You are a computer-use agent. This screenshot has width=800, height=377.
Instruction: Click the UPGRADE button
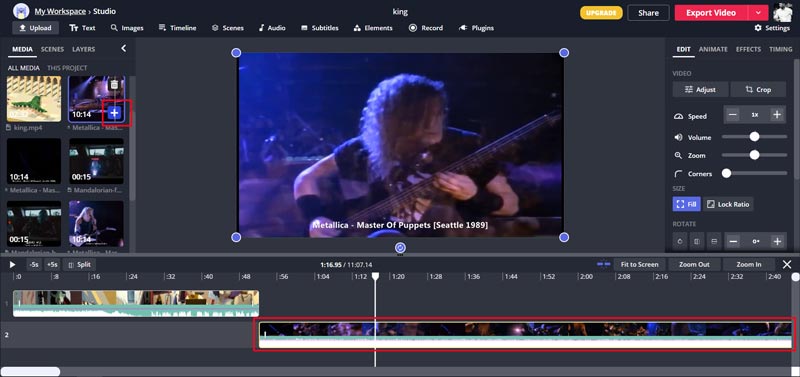pyautogui.click(x=601, y=13)
